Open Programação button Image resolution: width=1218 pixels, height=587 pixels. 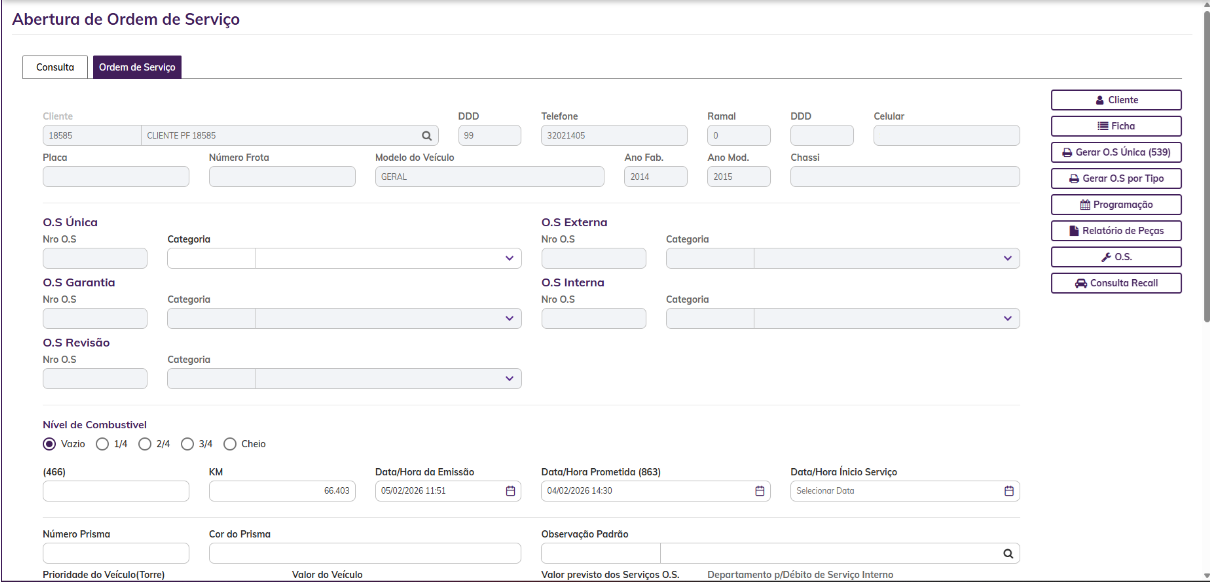1116,204
